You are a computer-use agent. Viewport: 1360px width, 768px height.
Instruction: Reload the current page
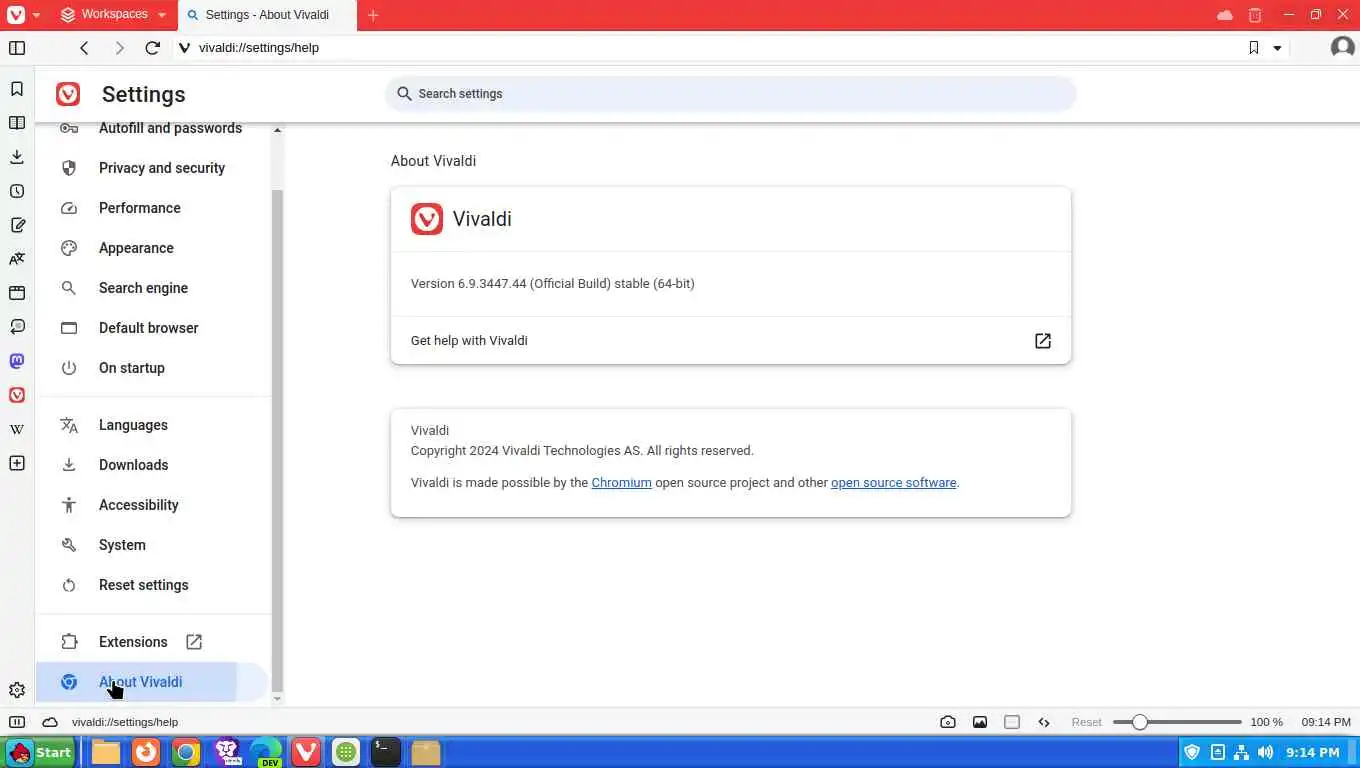(x=153, y=48)
